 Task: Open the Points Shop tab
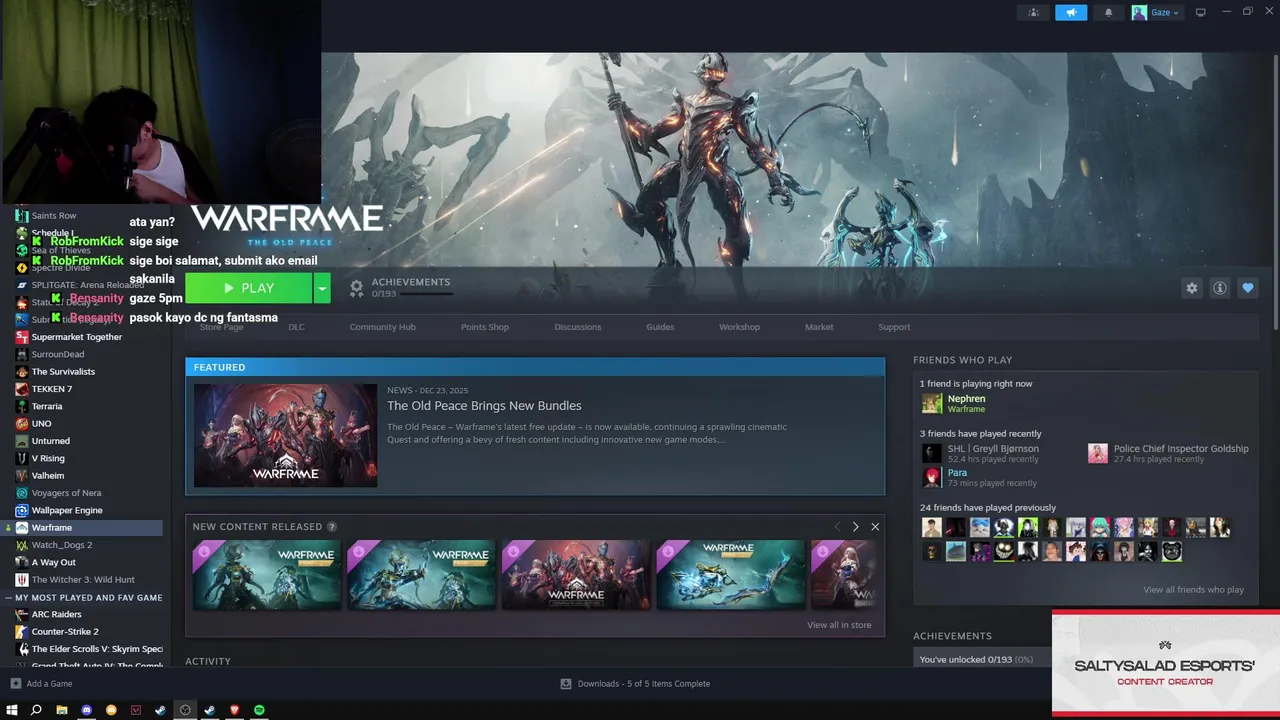[x=485, y=327]
